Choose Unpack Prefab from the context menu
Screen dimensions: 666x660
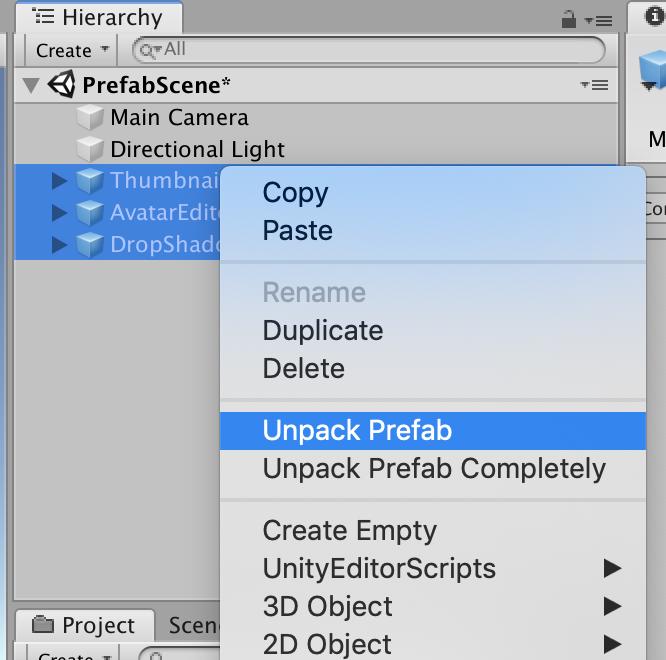(x=357, y=431)
